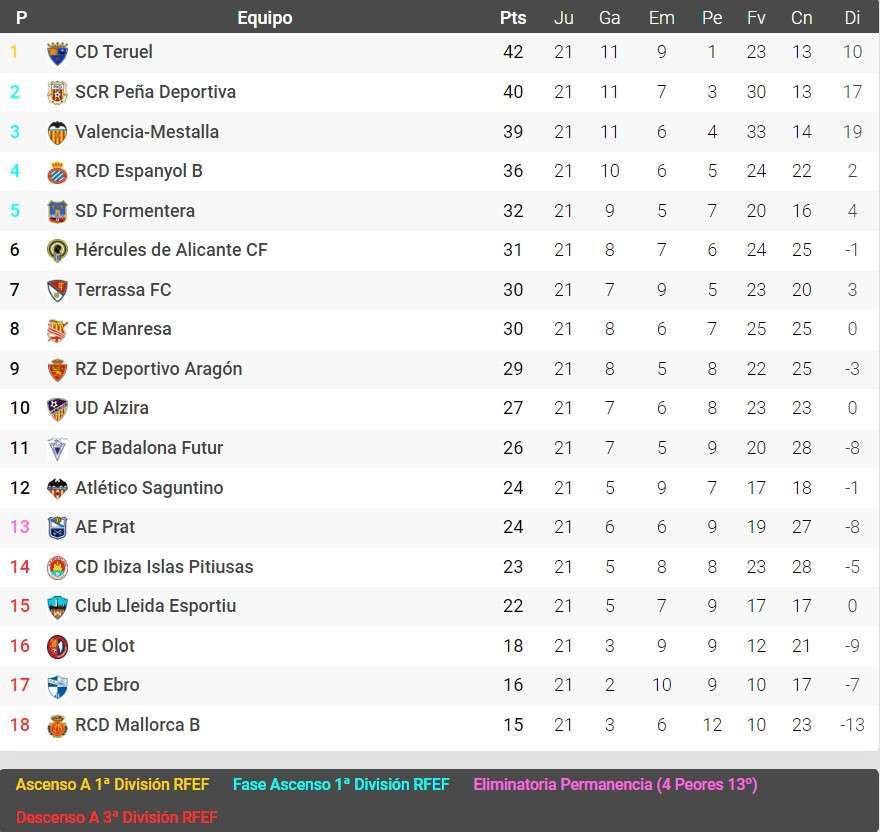Open the Ascenso A 1ª División RFEF legend link
The height and width of the screenshot is (832, 880).
113,785
